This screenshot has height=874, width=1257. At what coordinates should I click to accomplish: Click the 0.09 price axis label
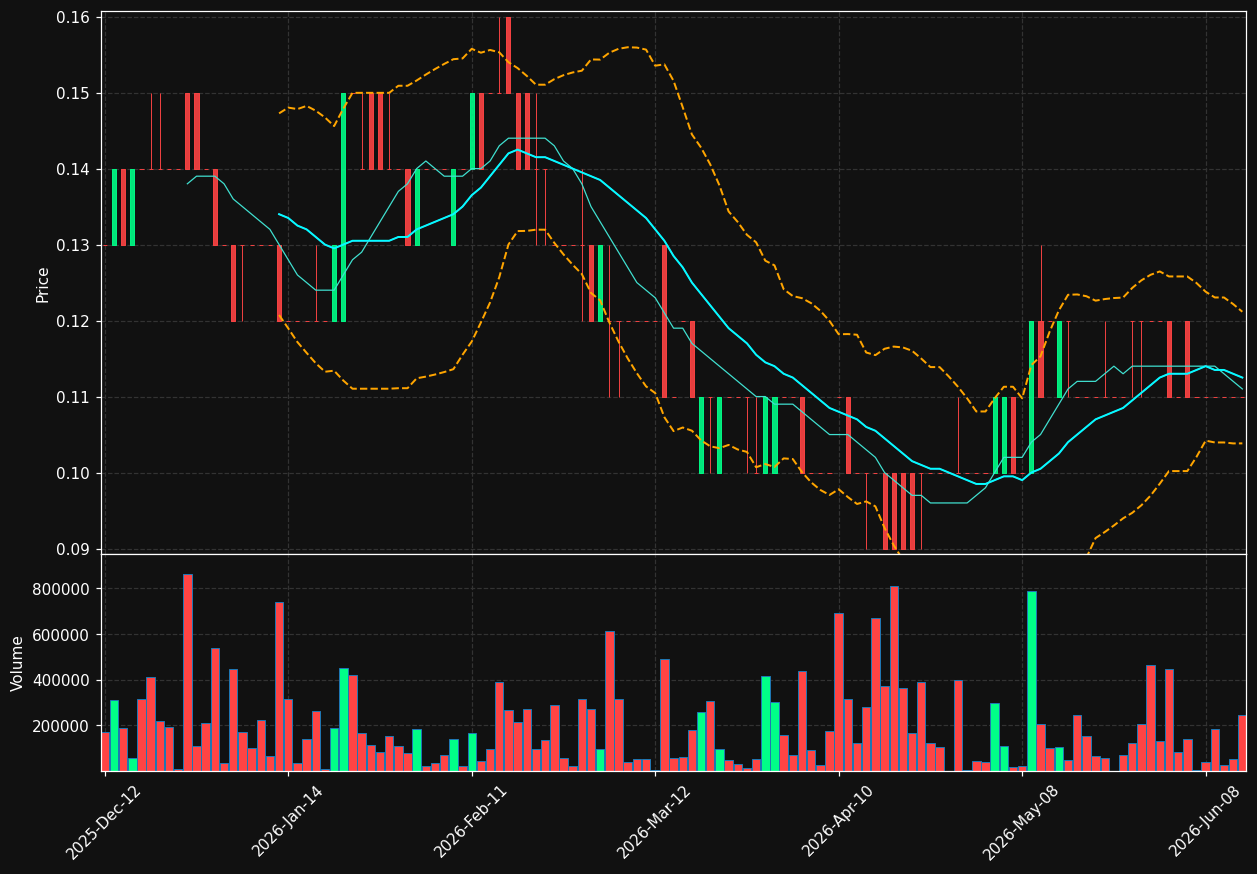(73, 549)
